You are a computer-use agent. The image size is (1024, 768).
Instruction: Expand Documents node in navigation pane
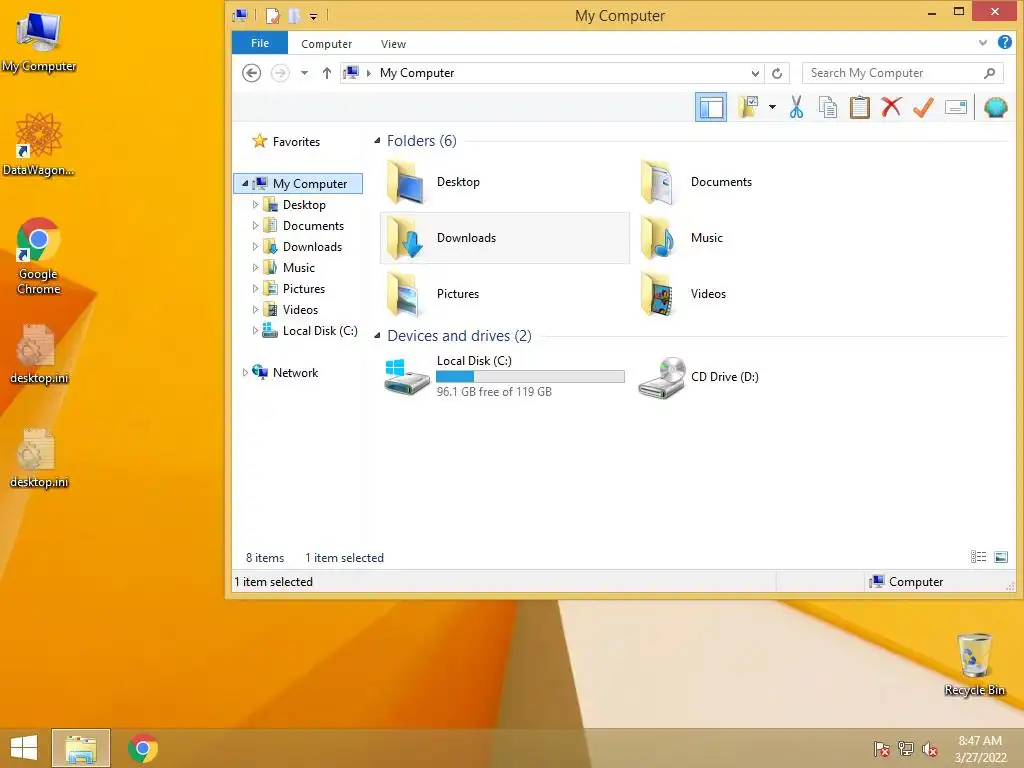coord(255,225)
